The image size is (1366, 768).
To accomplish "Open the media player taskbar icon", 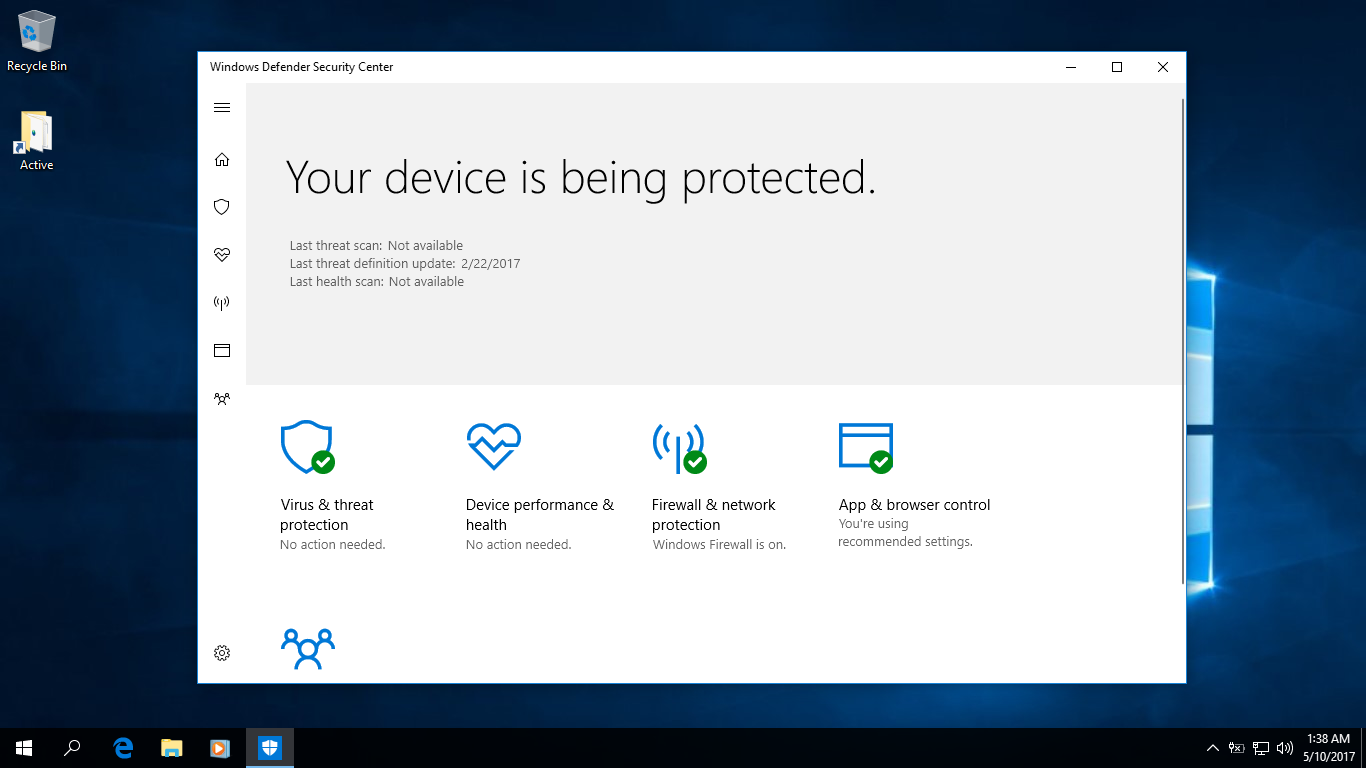I will [220, 748].
